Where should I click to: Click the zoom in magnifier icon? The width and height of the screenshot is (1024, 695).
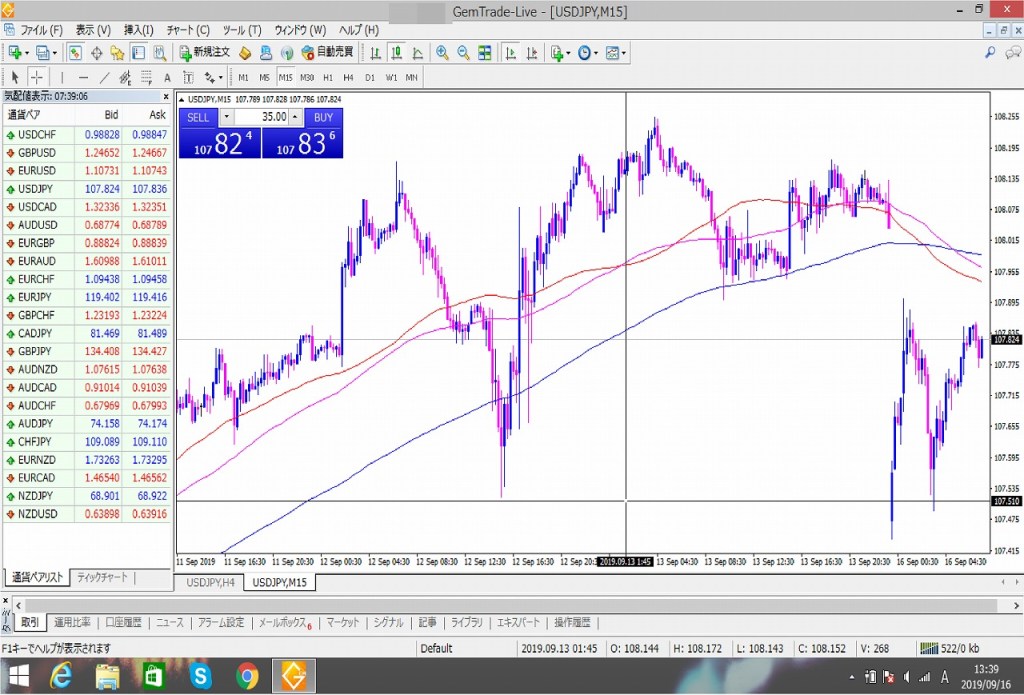tap(442, 53)
